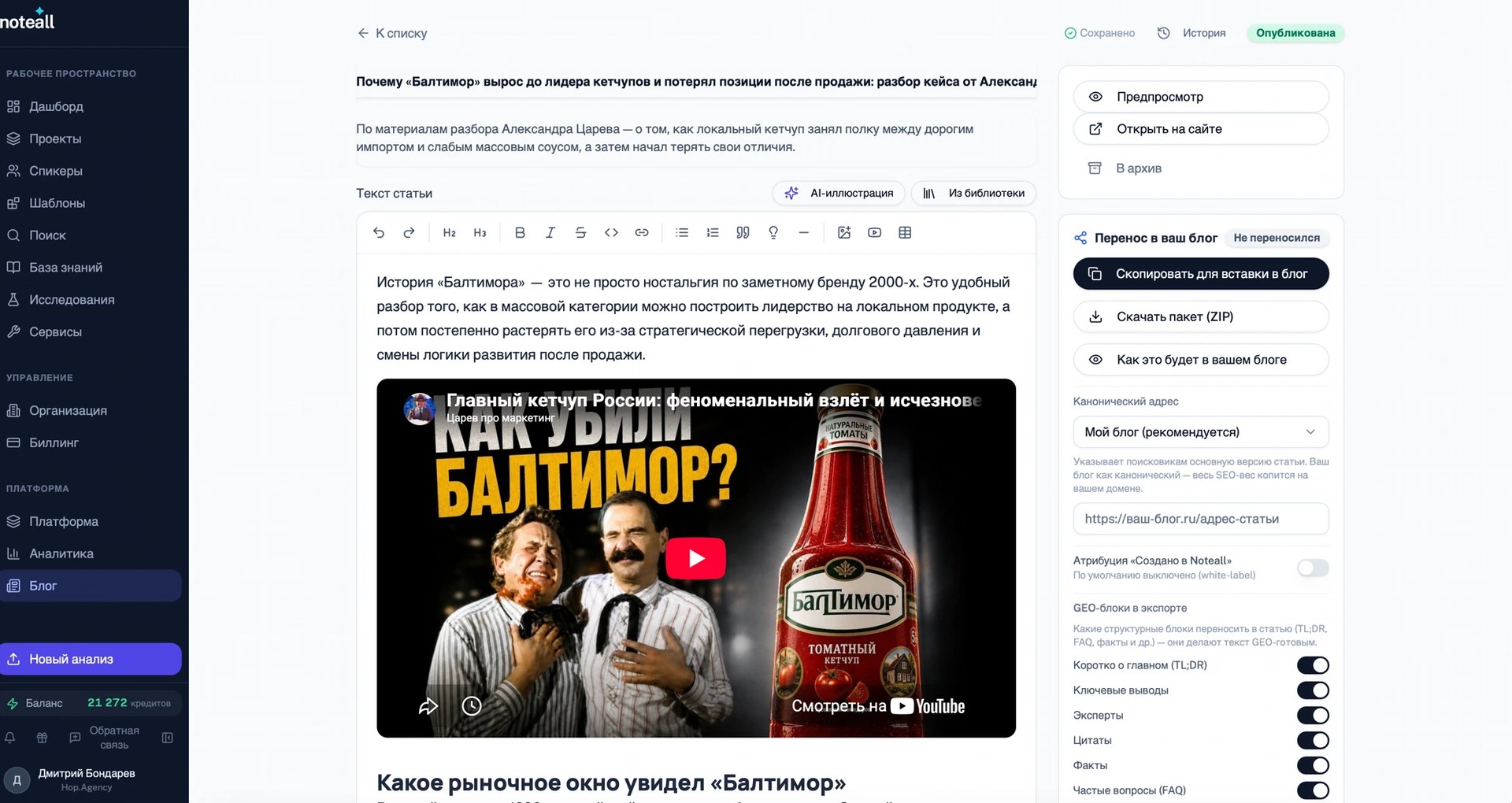Toggle bold formatting

pyautogui.click(x=520, y=232)
